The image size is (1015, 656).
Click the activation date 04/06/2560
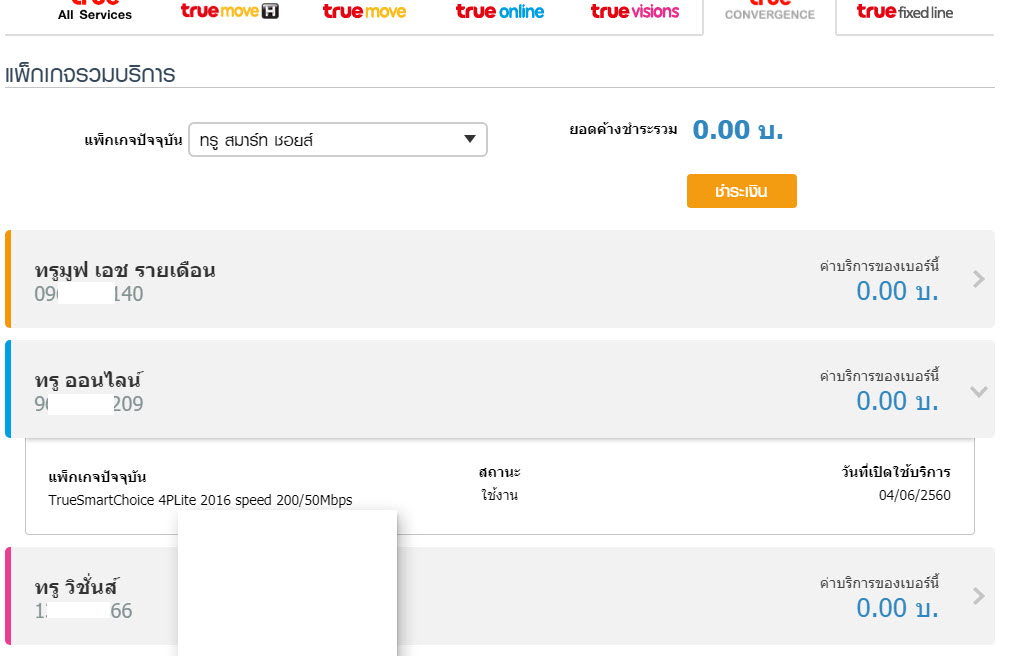(x=915, y=495)
